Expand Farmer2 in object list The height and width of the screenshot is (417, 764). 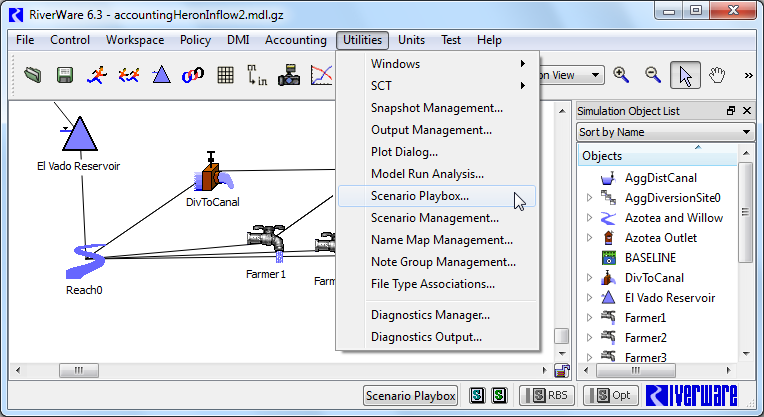(590, 338)
